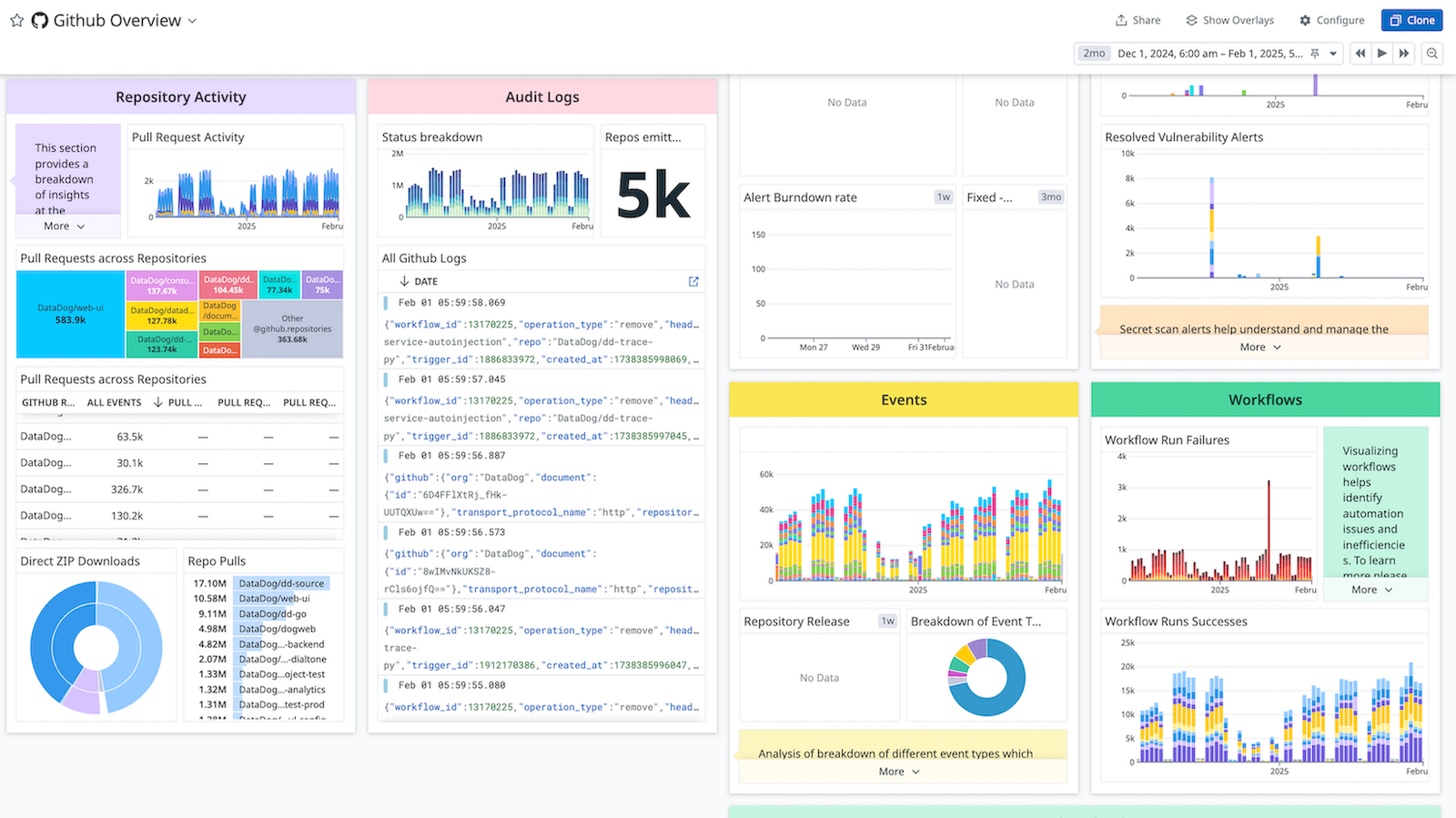
Task: Click the 77.34k teal treemap tile
Action: 280,285
